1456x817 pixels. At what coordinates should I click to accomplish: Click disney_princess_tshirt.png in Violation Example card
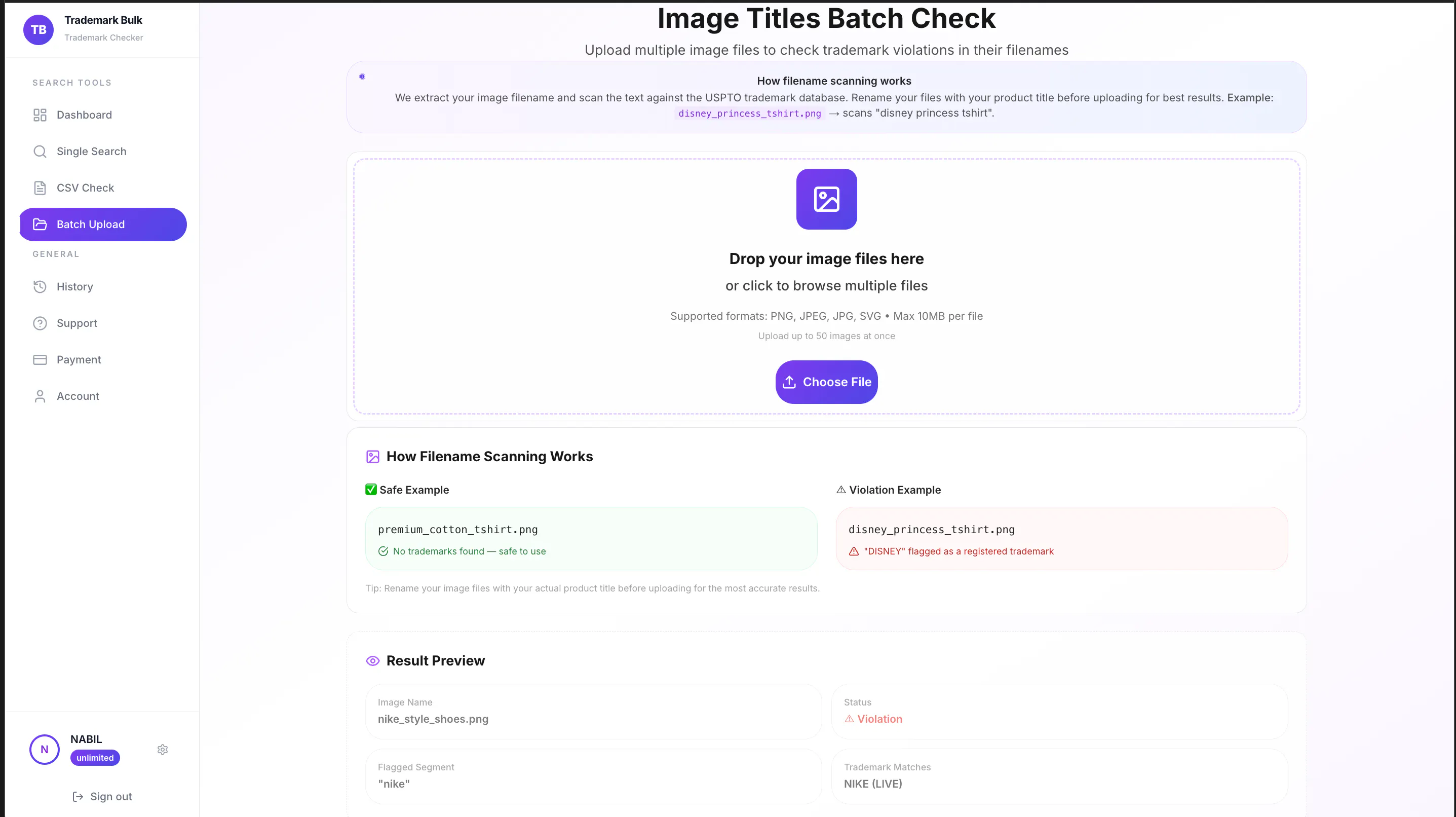[x=932, y=530]
